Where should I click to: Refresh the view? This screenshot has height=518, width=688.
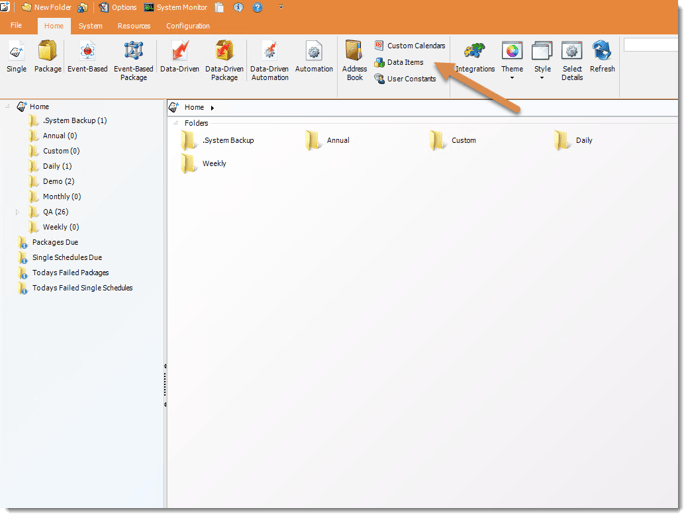[602, 57]
